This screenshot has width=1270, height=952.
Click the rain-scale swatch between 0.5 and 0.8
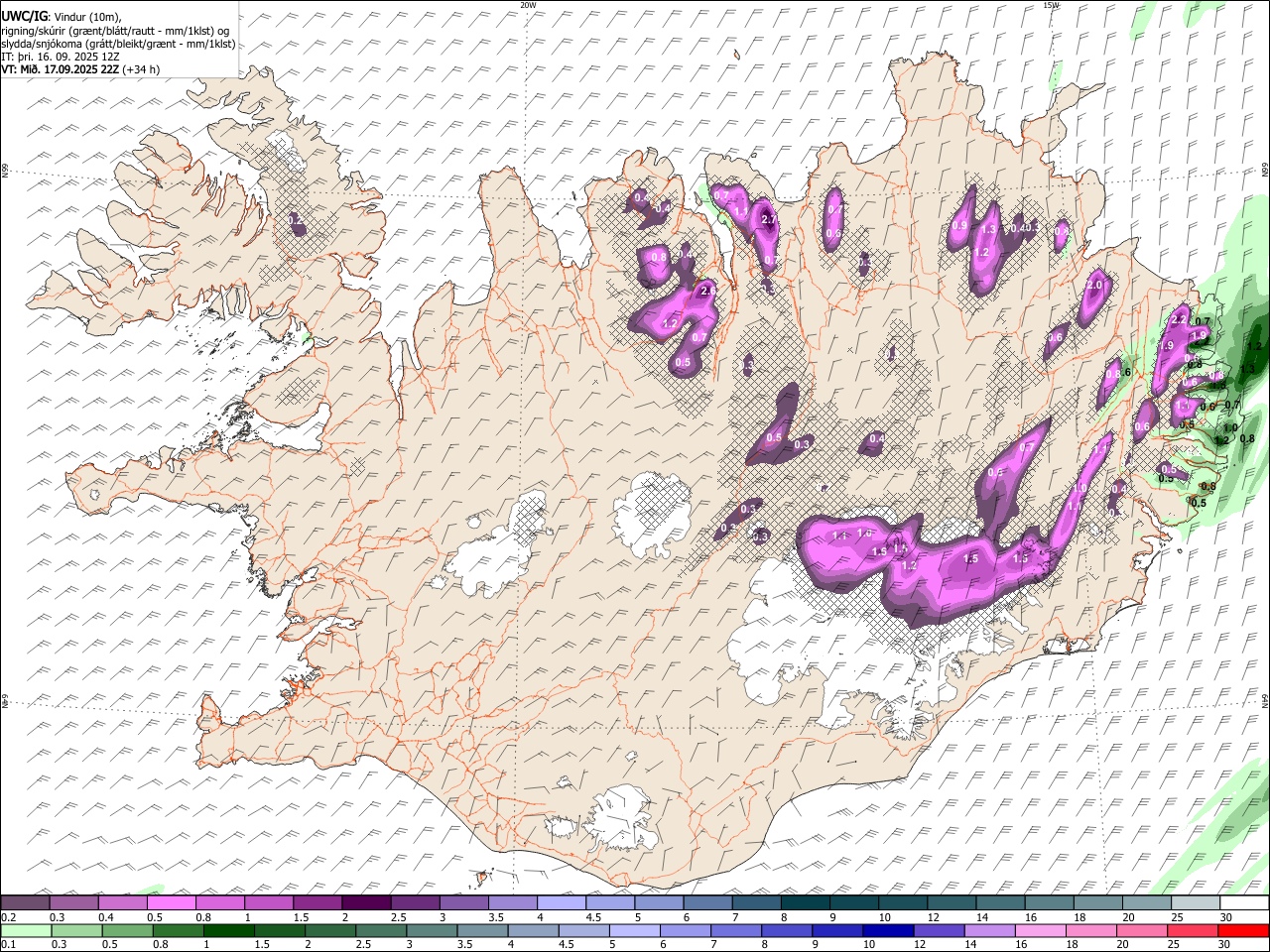127,930
